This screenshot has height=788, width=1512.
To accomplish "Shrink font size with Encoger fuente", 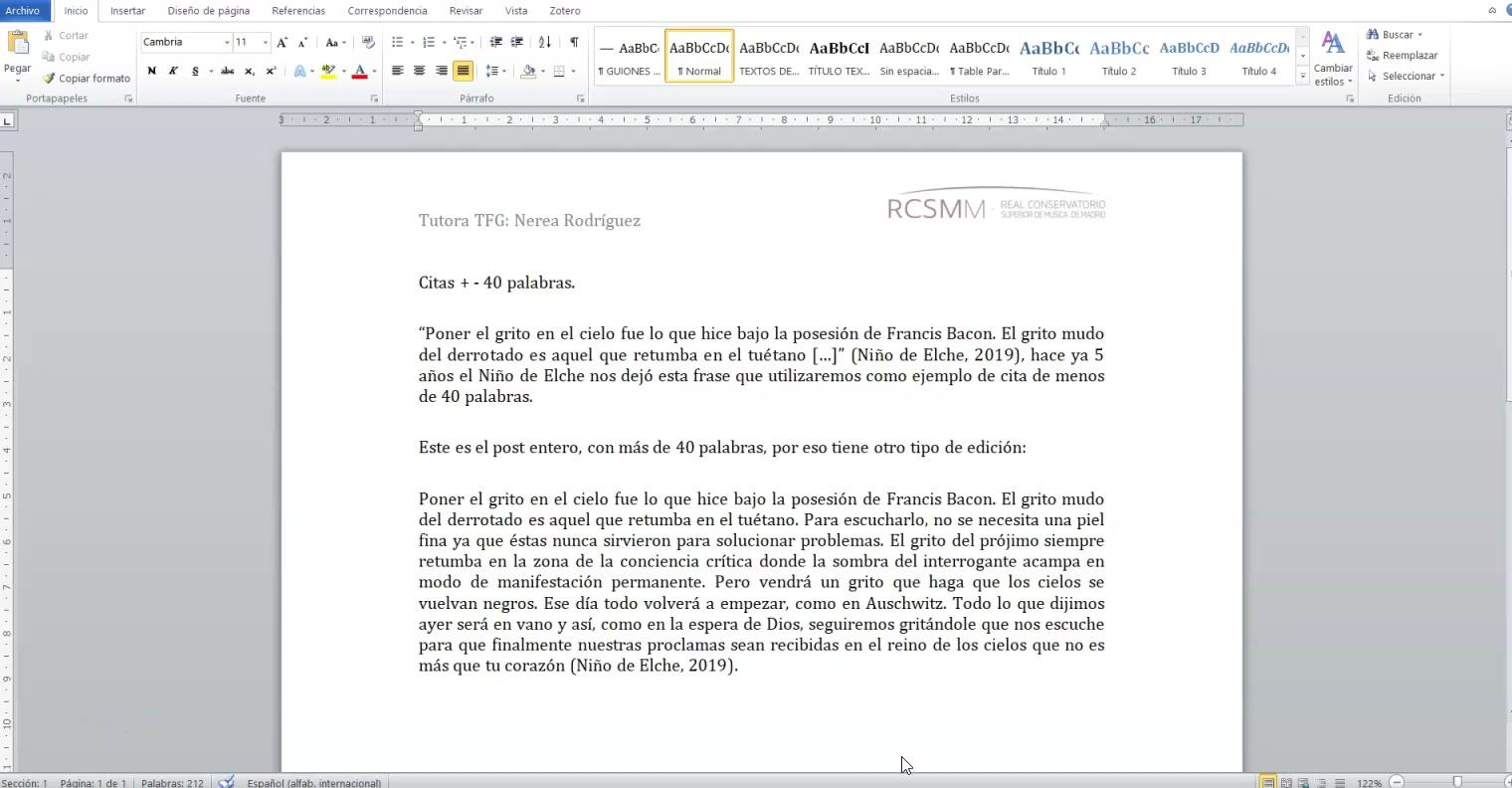I will click(x=302, y=43).
